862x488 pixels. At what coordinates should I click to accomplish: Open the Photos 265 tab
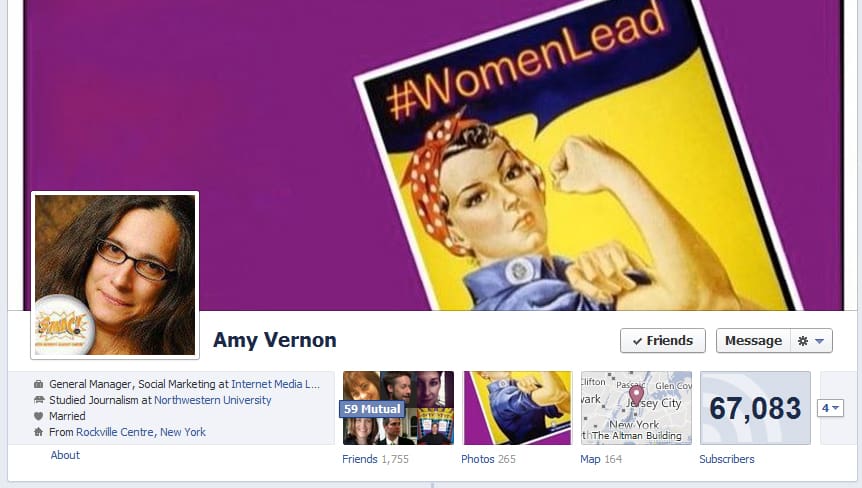pyautogui.click(x=488, y=459)
